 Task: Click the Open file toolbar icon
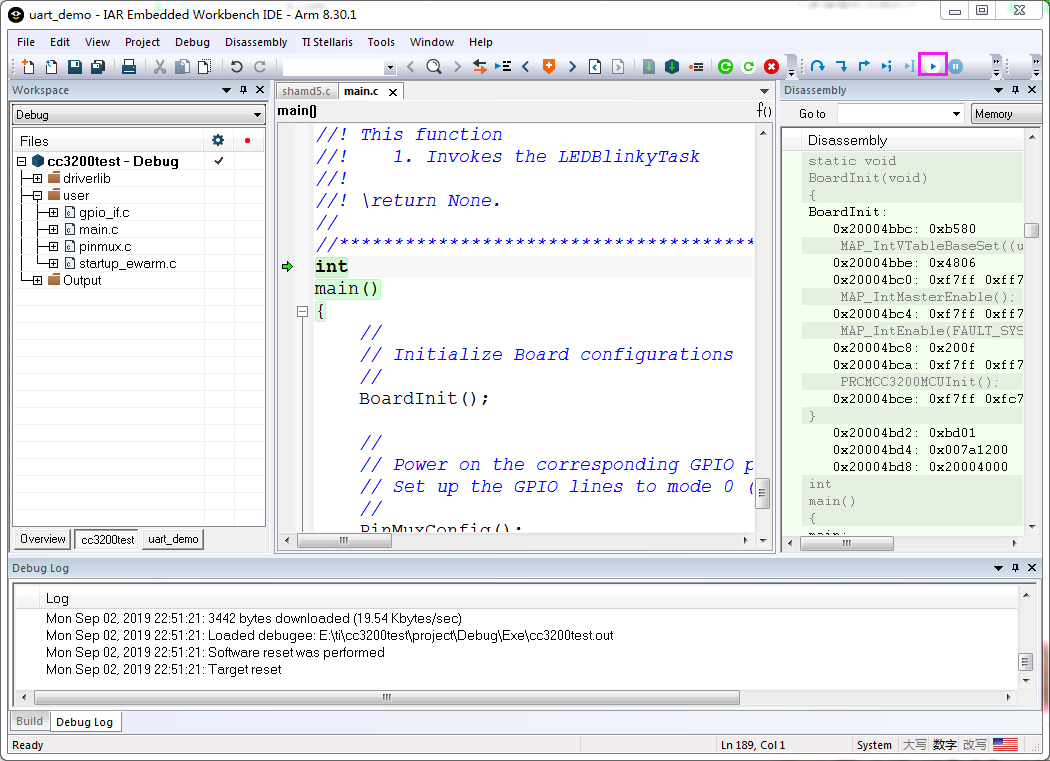tap(52, 66)
